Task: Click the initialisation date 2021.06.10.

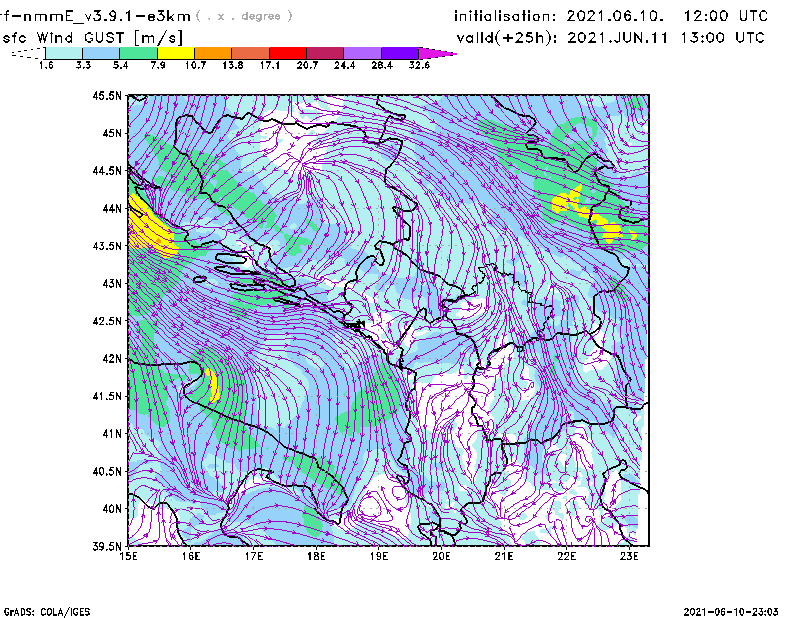Action: [615, 16]
